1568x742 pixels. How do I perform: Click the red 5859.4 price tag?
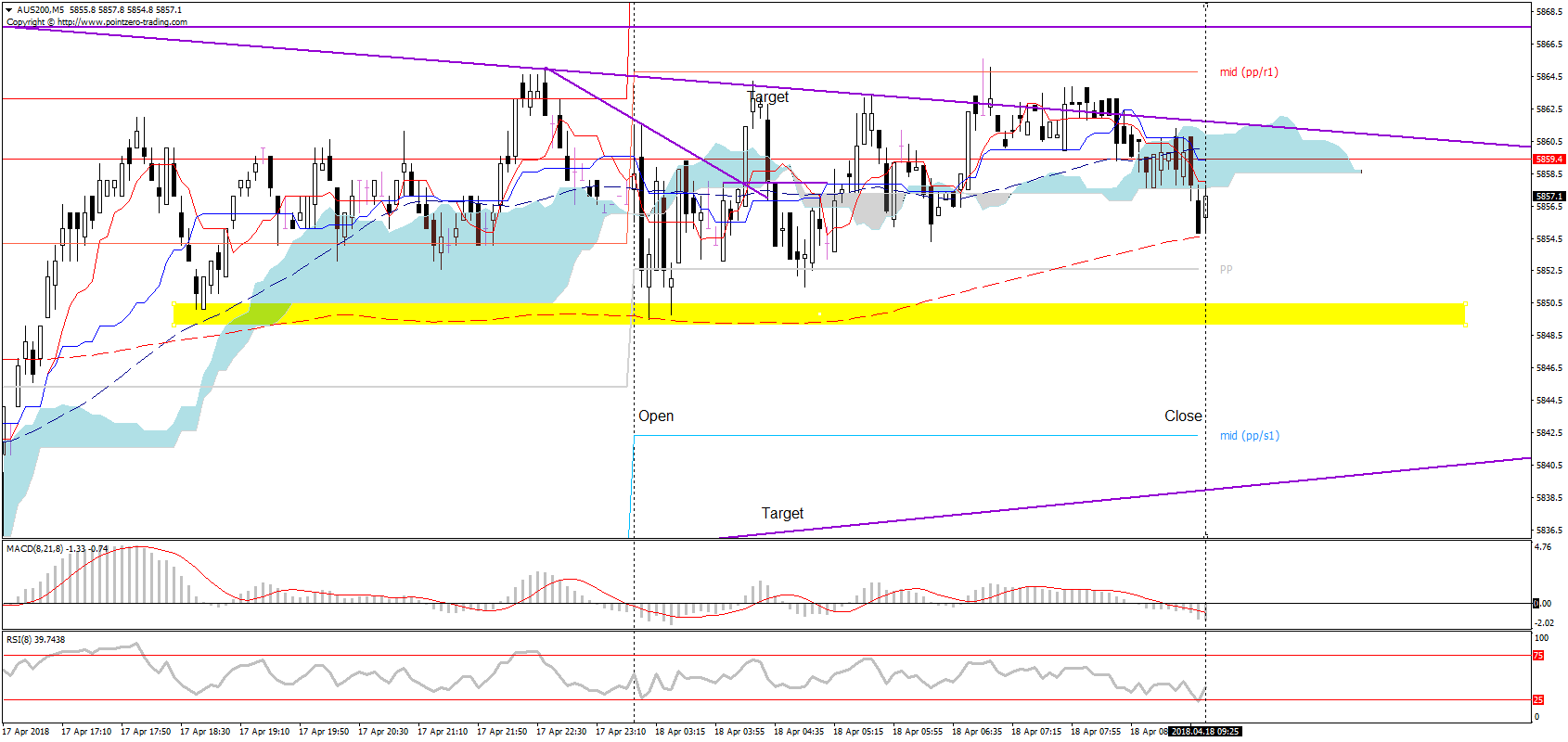[1549, 159]
